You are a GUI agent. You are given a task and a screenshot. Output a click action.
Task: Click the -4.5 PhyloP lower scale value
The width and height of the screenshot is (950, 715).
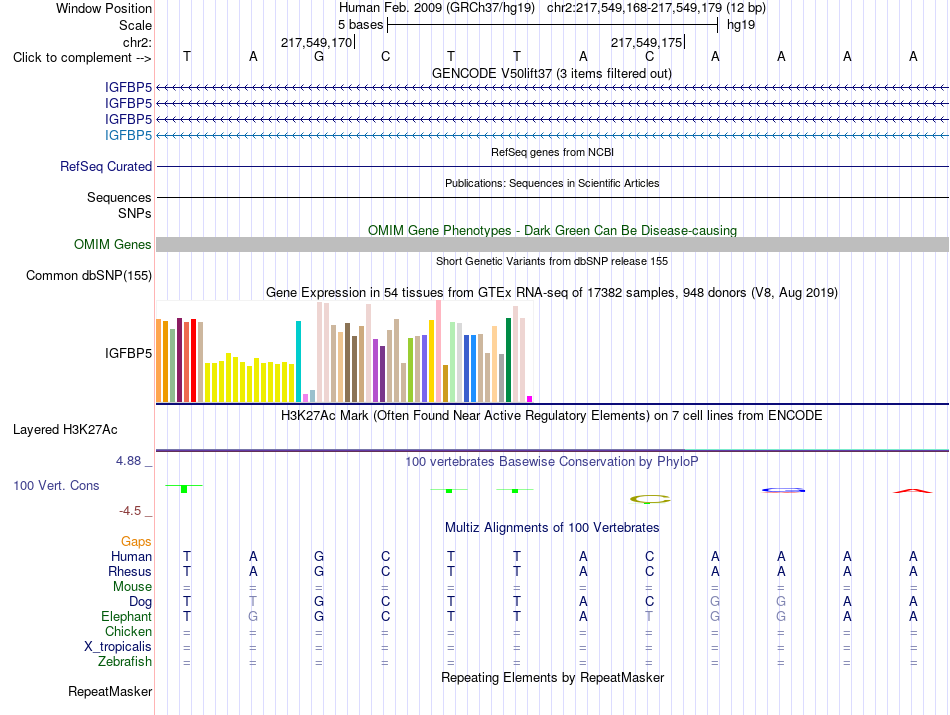point(130,511)
